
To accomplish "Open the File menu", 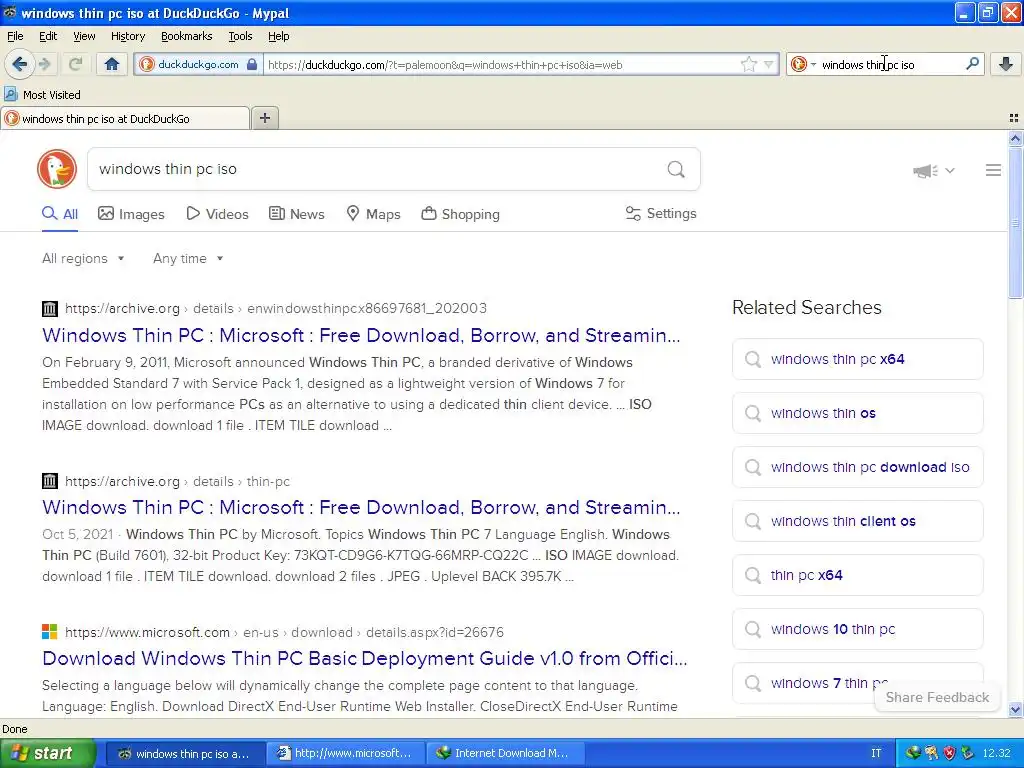I will tap(15, 36).
